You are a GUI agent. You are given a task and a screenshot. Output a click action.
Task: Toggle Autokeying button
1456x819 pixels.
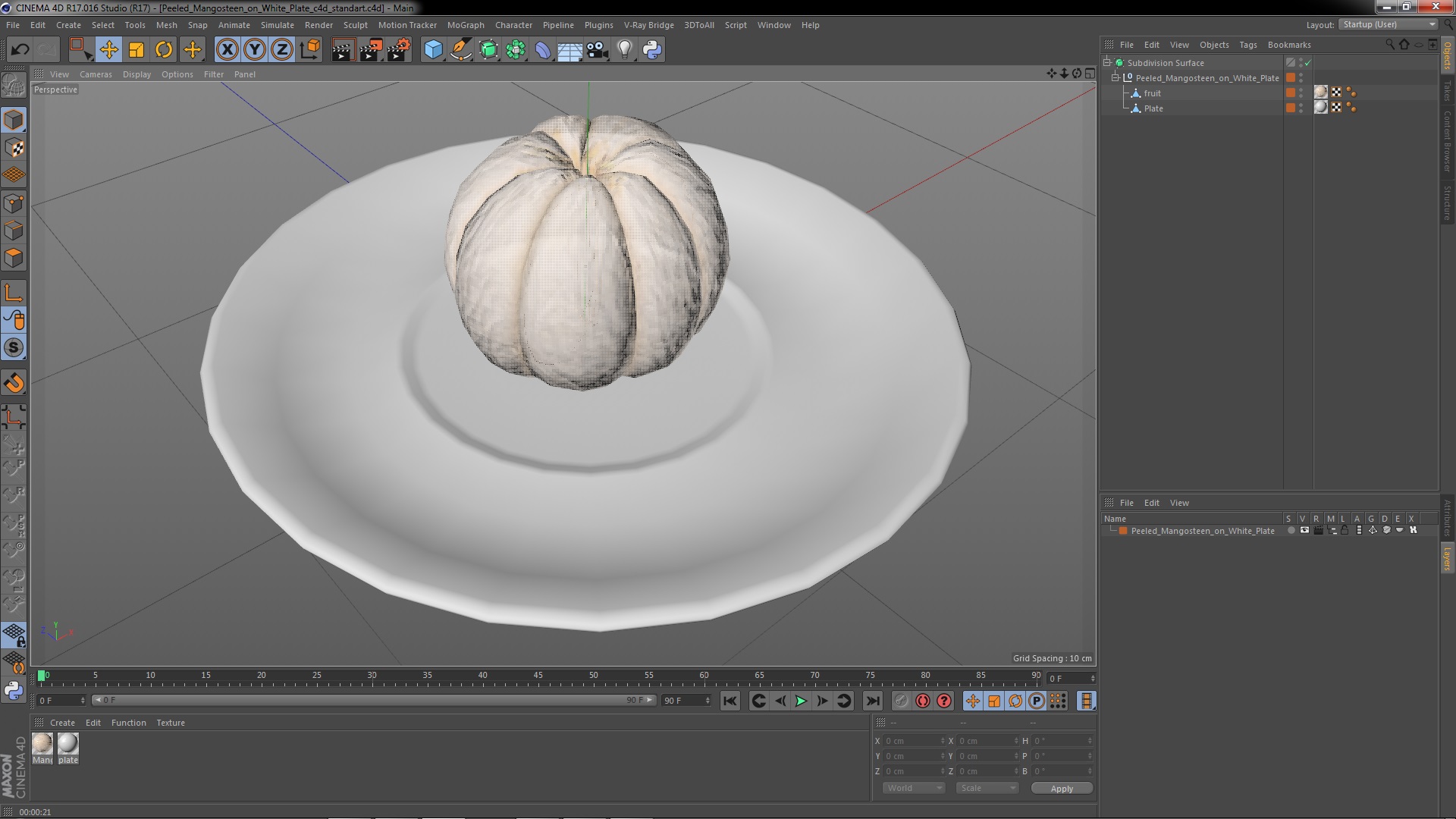click(x=923, y=701)
